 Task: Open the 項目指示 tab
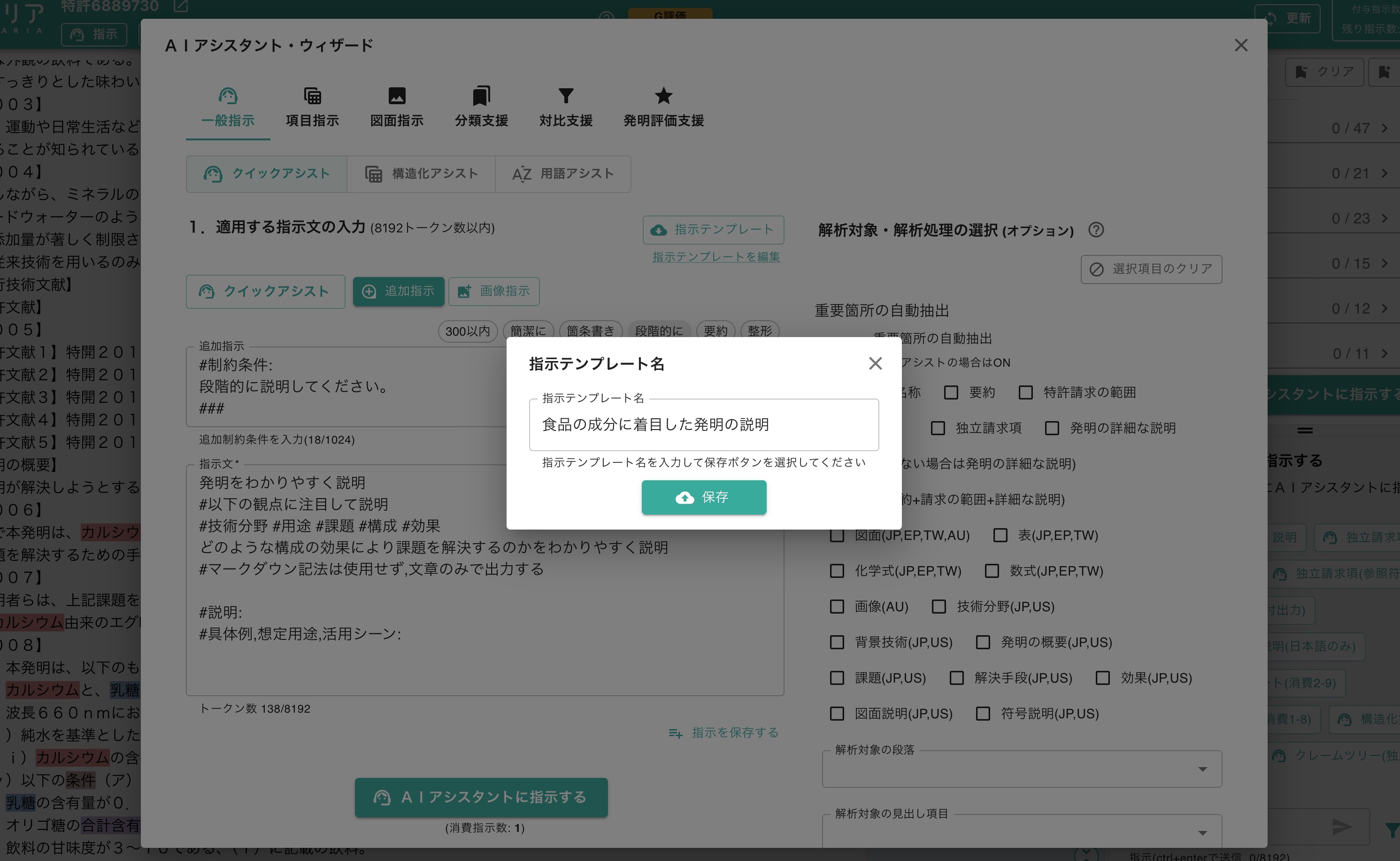coord(312,108)
